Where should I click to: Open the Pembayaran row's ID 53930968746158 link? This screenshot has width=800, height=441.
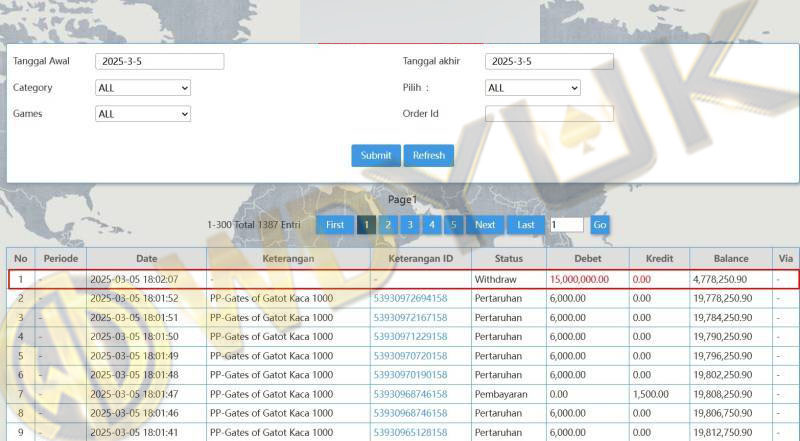coord(410,394)
